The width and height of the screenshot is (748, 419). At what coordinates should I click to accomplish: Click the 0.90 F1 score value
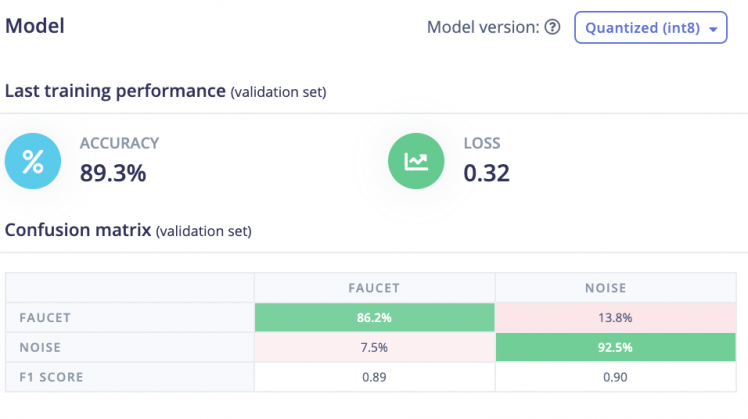click(x=620, y=377)
